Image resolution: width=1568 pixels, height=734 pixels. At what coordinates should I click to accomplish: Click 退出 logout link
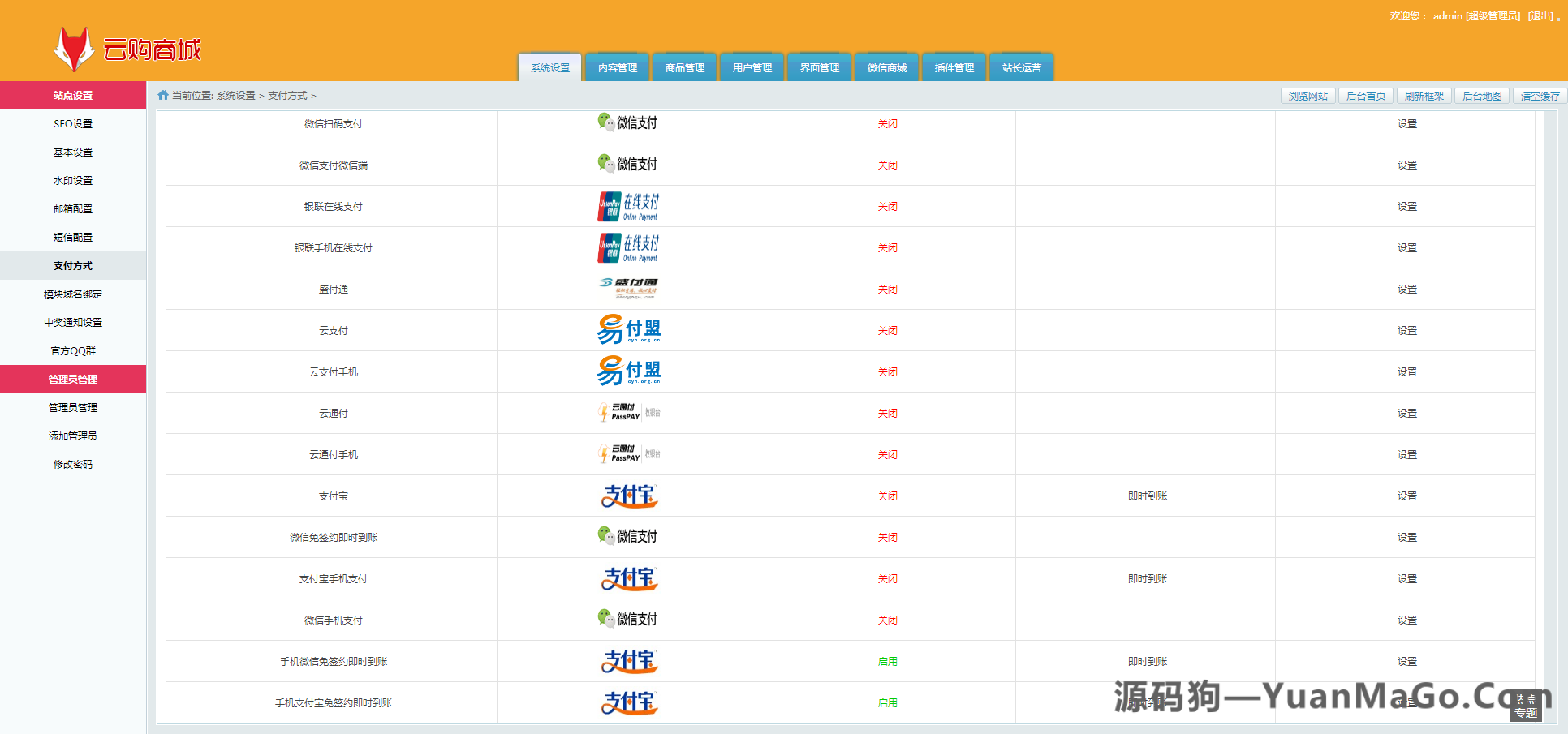(1540, 16)
